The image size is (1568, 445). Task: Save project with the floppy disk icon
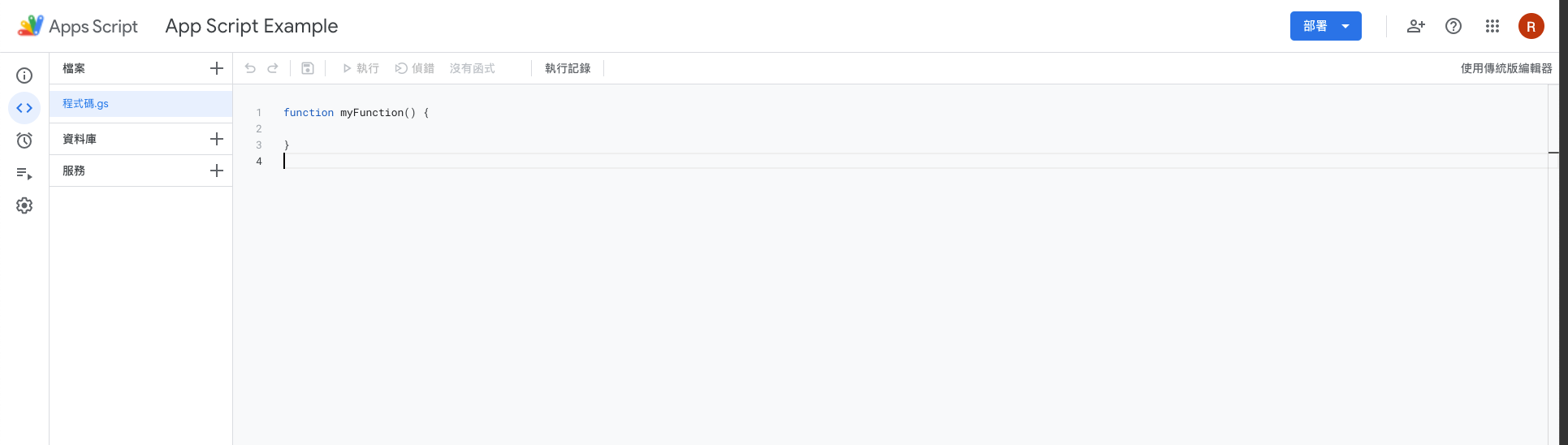point(308,68)
